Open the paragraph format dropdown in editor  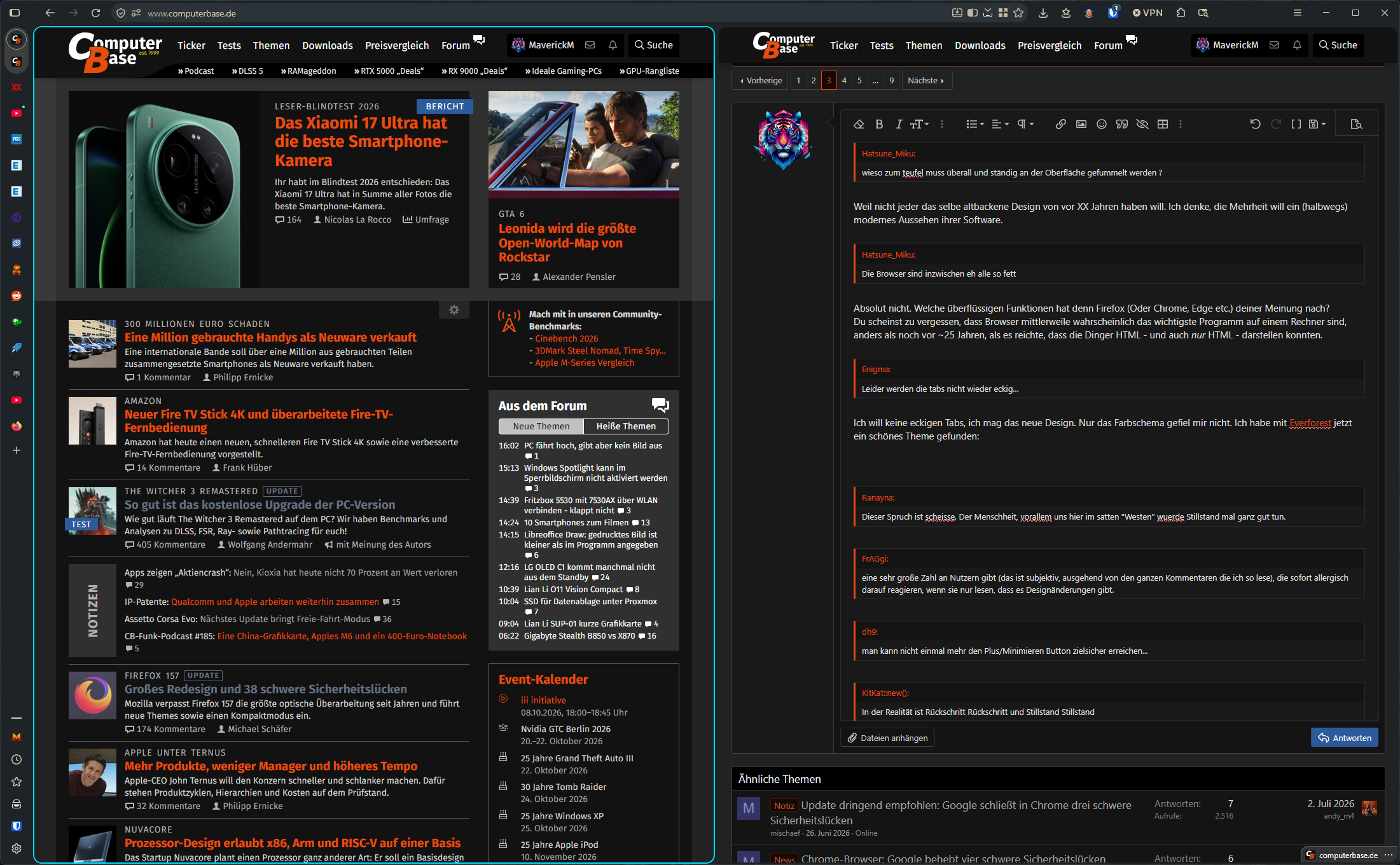point(1025,124)
